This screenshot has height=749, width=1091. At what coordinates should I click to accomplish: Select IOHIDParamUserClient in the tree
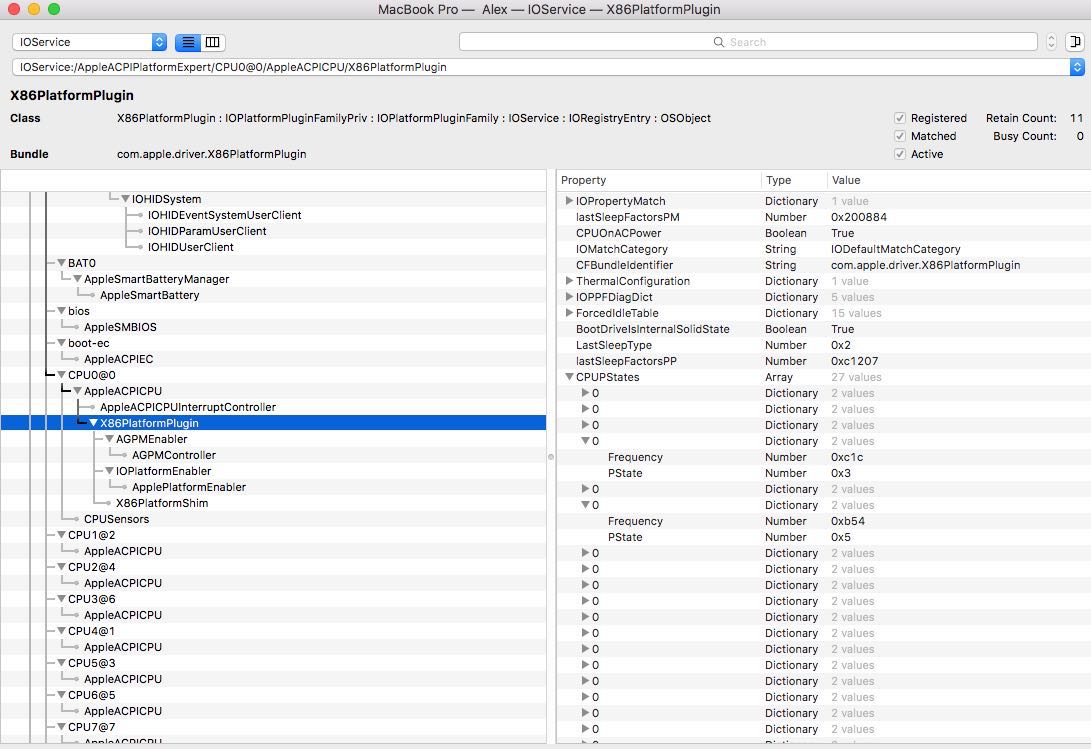(x=207, y=231)
